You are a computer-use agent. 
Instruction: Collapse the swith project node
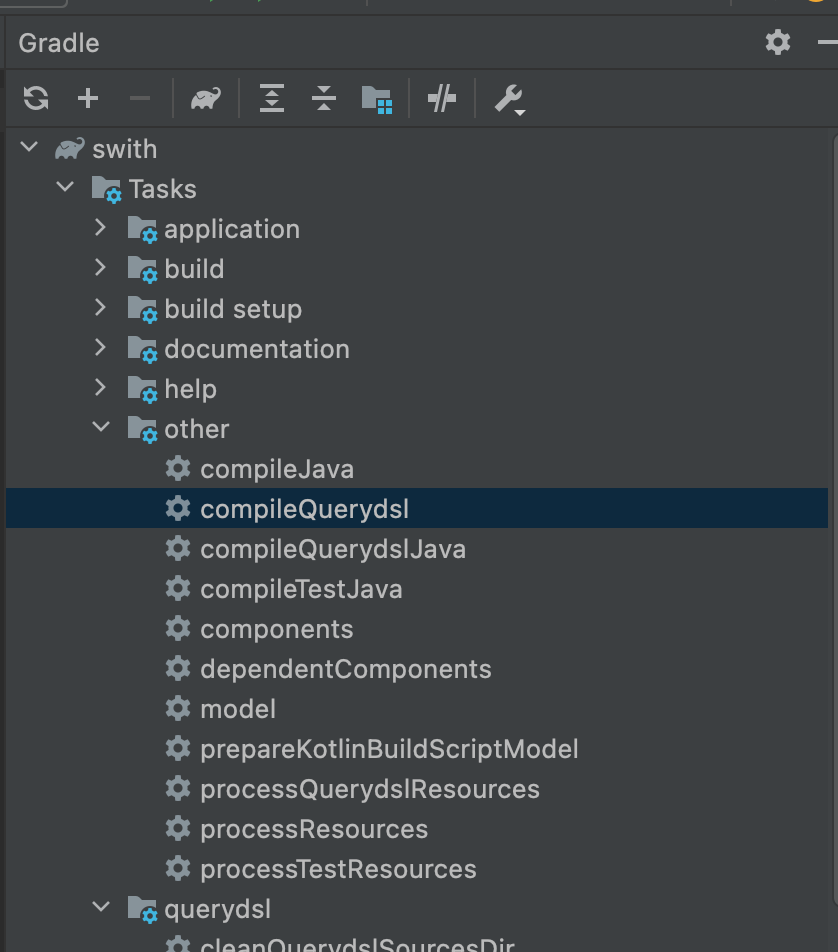(x=29, y=148)
